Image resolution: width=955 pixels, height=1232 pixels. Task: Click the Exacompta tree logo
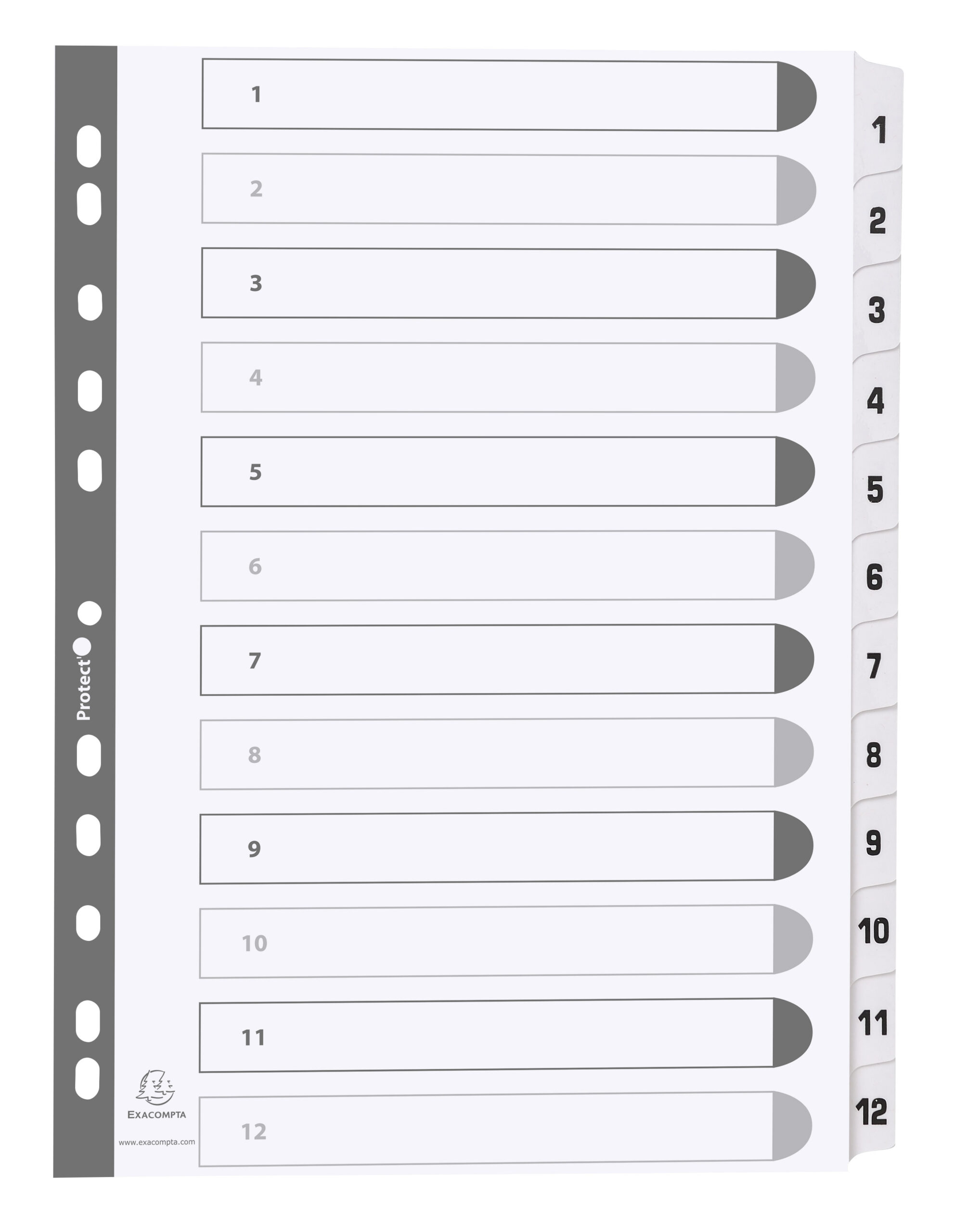[x=155, y=1087]
